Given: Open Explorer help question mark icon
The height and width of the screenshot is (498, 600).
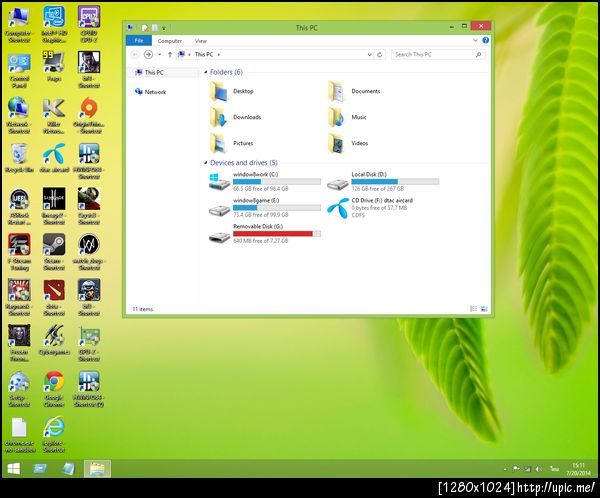Looking at the screenshot, I should (485, 40).
